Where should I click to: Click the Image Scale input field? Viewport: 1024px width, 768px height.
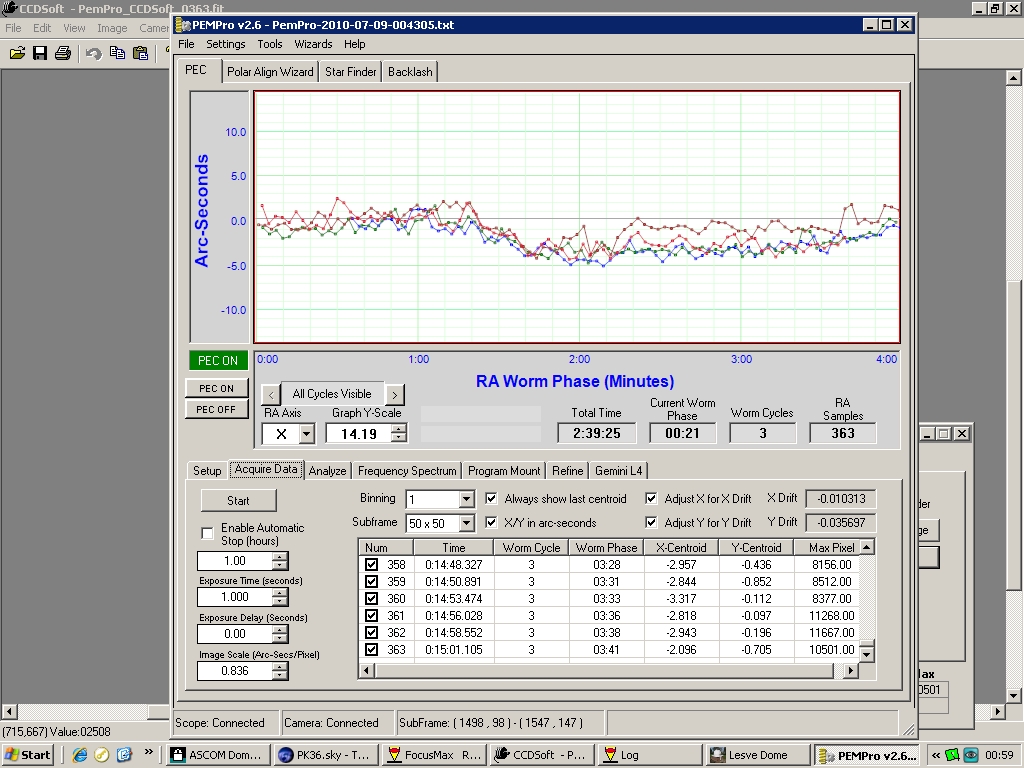coord(235,671)
